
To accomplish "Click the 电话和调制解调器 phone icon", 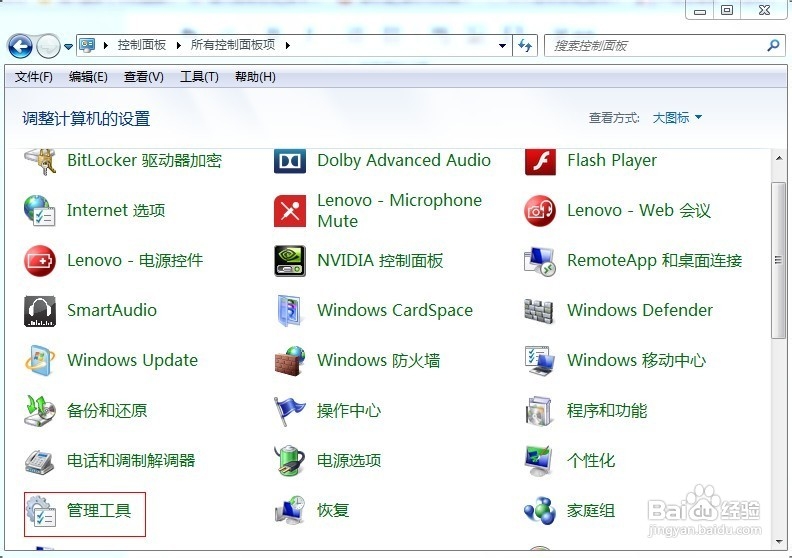I will (40, 461).
